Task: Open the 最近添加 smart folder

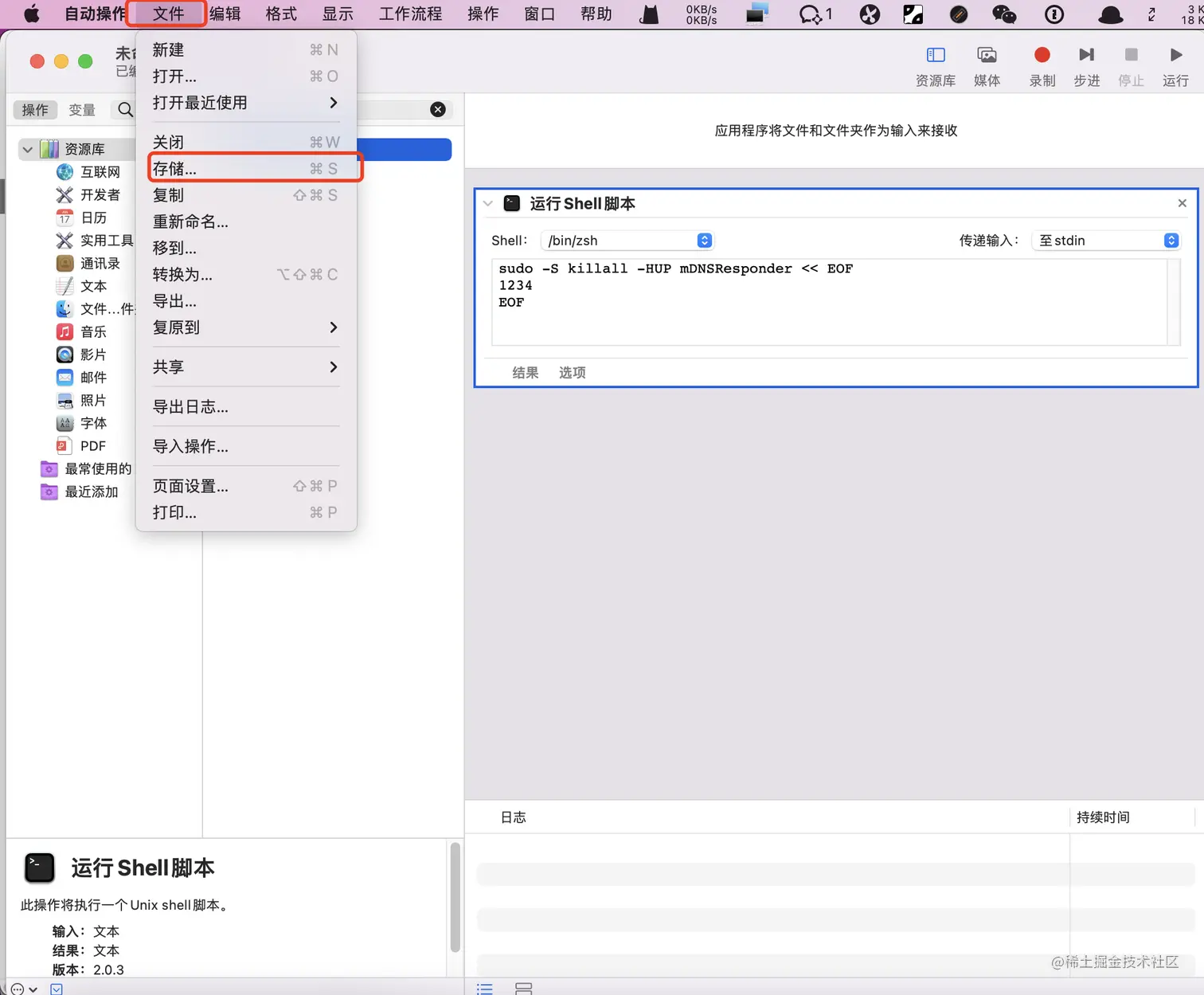Action: click(80, 492)
